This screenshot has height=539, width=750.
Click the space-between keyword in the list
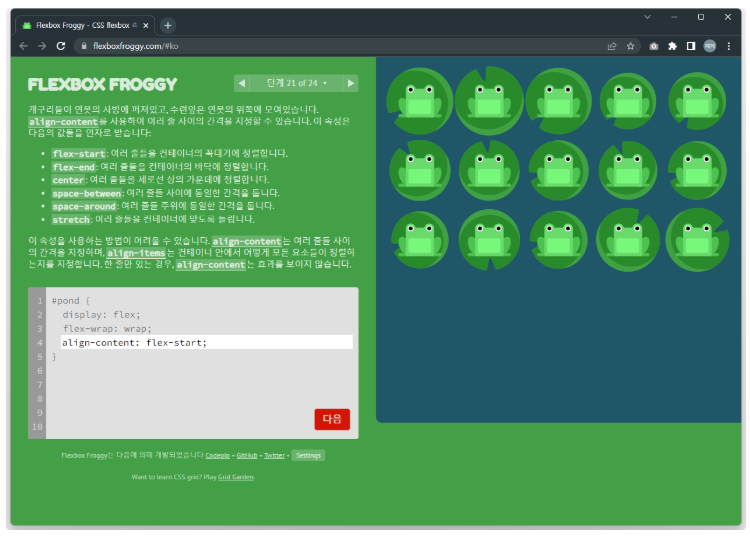[87, 193]
